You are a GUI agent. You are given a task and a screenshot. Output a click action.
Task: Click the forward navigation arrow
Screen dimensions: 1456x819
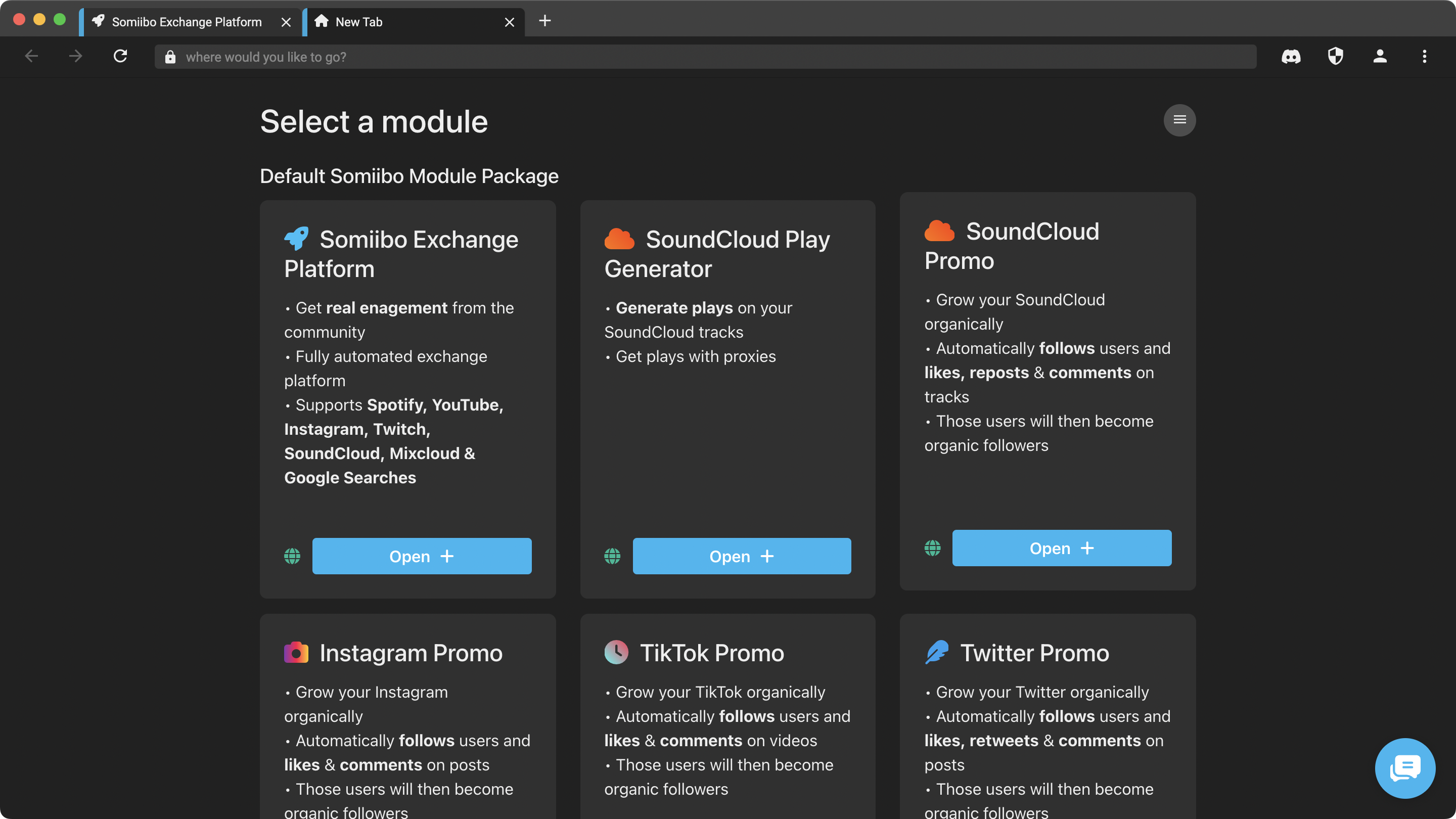tap(76, 57)
